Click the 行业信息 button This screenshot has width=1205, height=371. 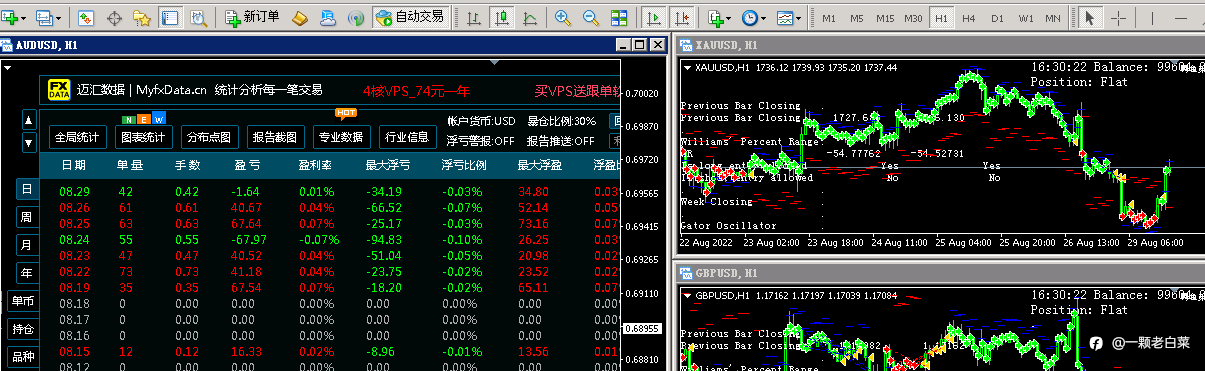408,137
